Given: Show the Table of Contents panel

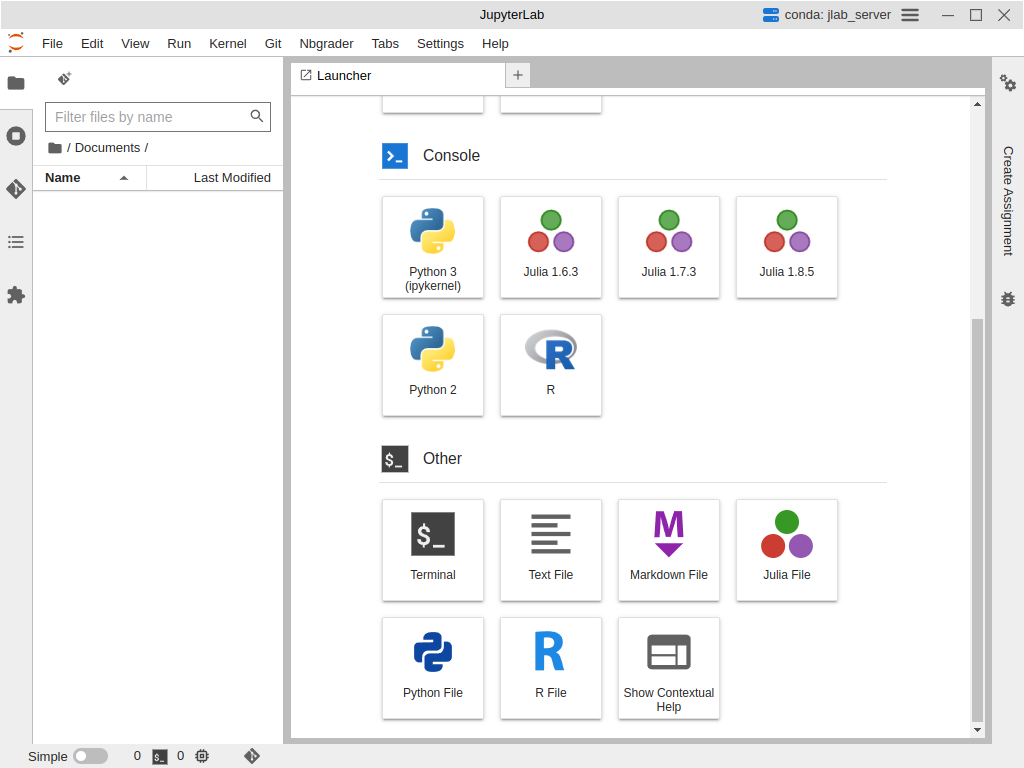Looking at the screenshot, I should tap(16, 242).
